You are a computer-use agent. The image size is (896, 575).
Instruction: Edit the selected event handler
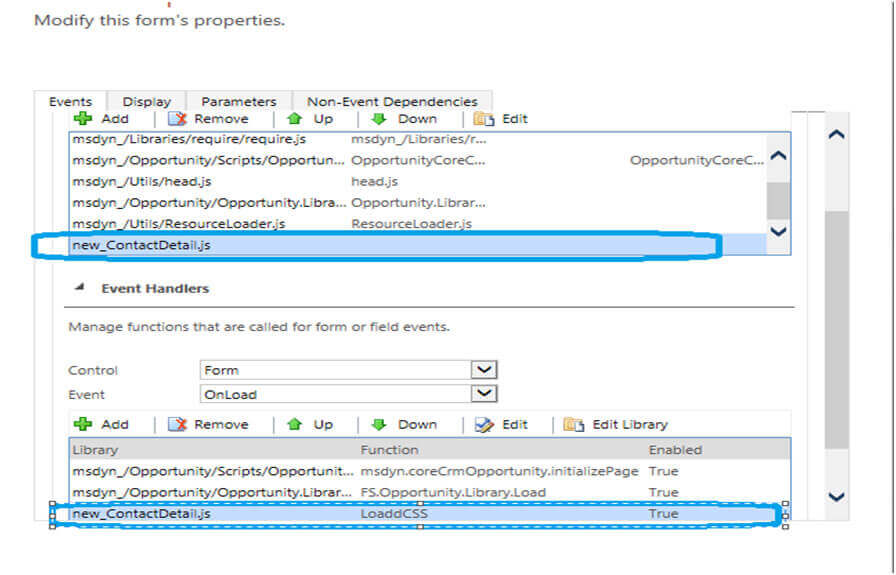[484, 424]
